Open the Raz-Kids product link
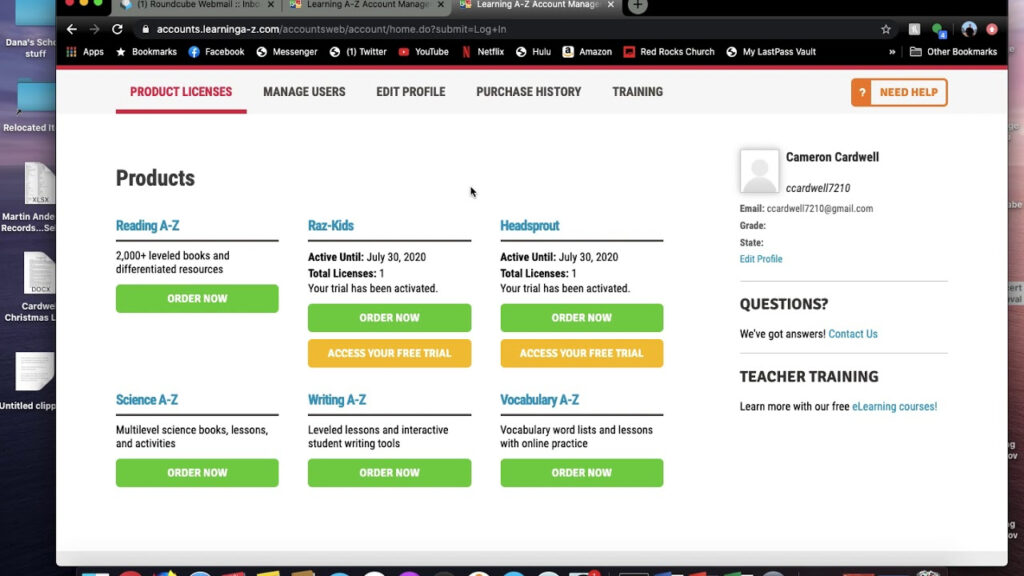The height and width of the screenshot is (576, 1024). (x=330, y=225)
